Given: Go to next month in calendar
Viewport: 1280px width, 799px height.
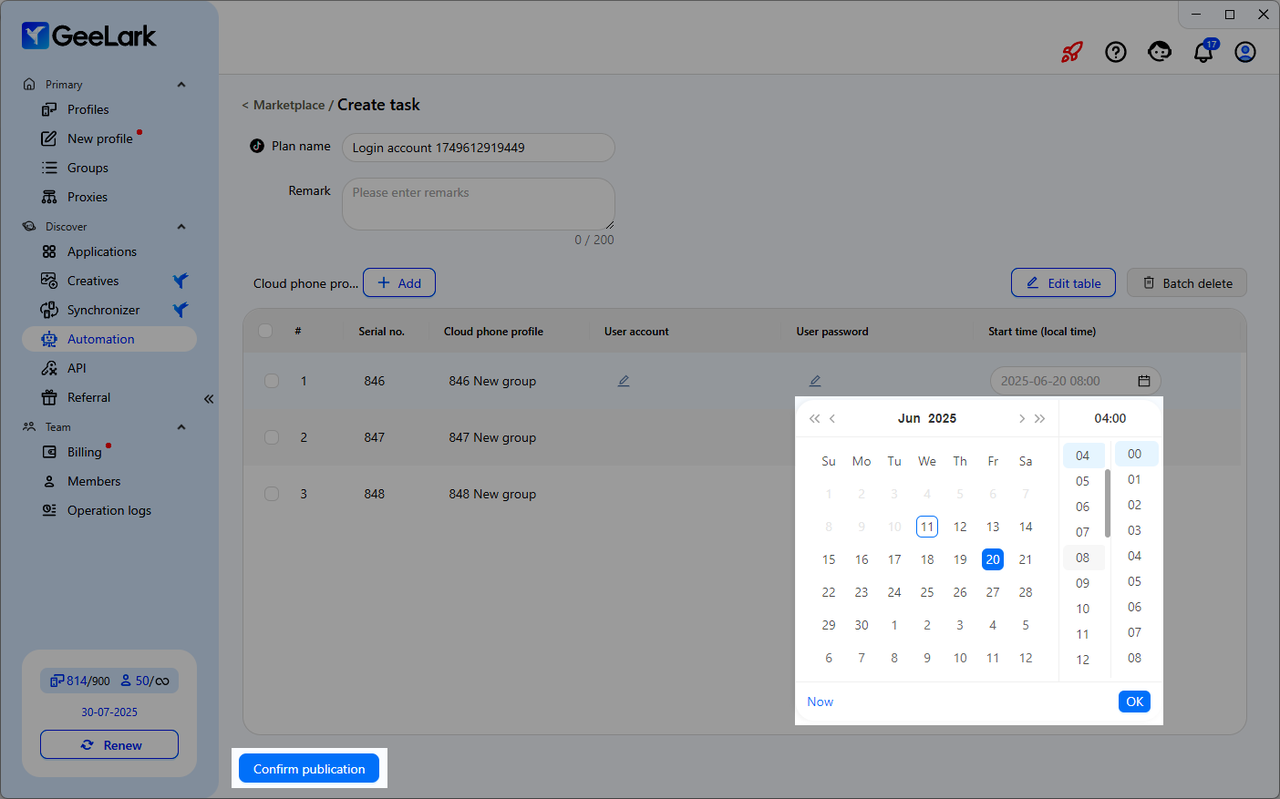Looking at the screenshot, I should (1021, 419).
